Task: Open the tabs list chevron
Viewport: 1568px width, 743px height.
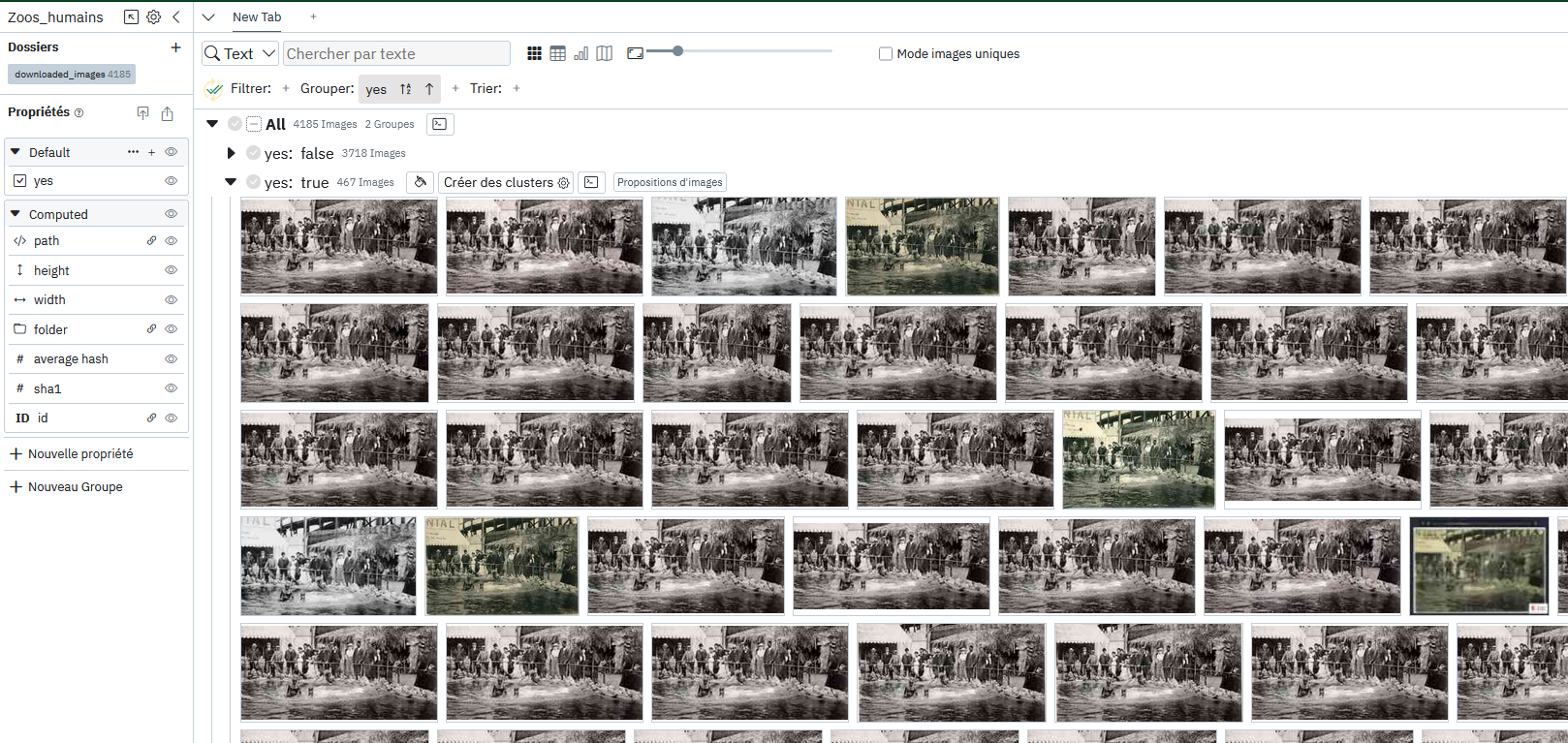Action: pyautogui.click(x=208, y=16)
